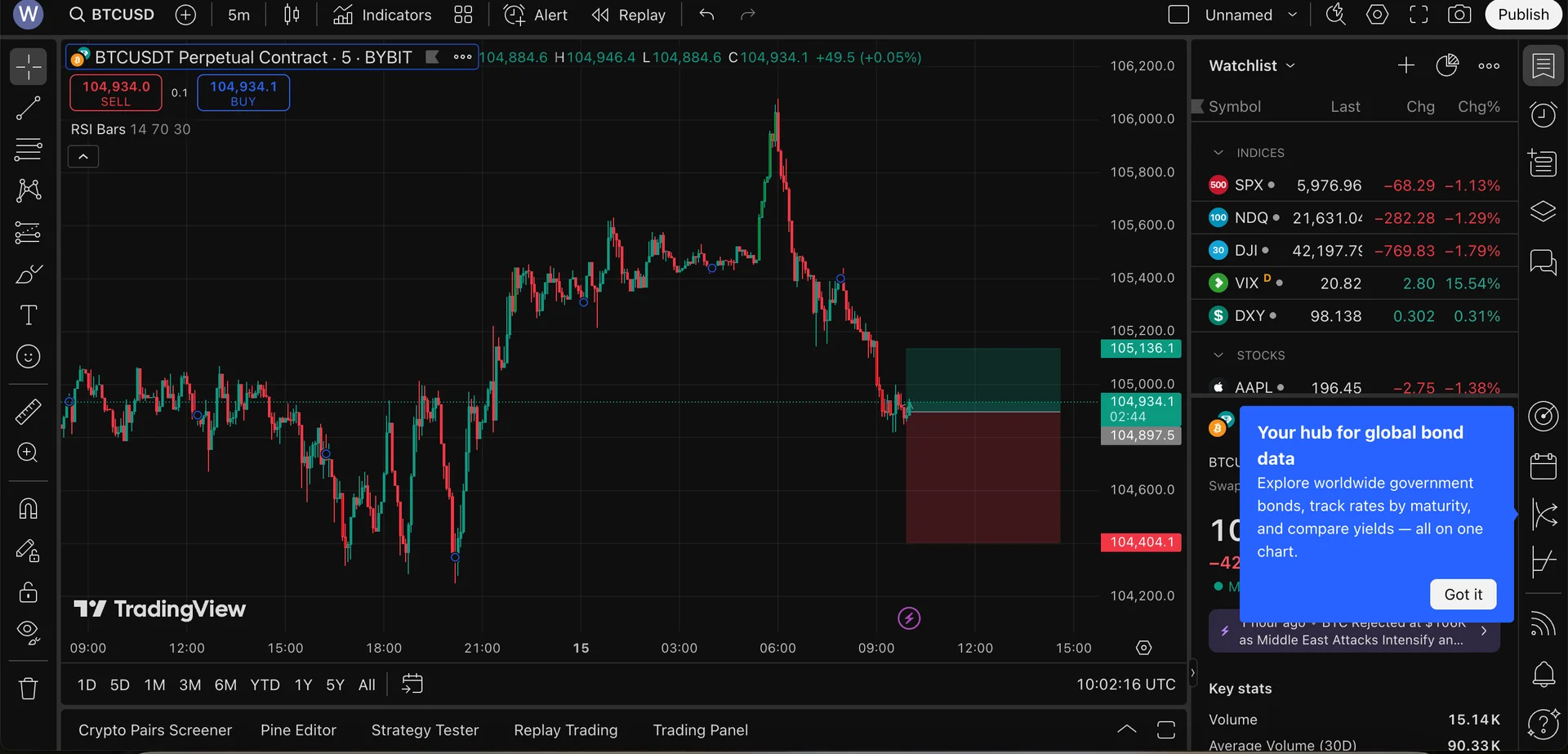Open the economic calendar panel
The image size is (1568, 754).
click(x=1543, y=466)
